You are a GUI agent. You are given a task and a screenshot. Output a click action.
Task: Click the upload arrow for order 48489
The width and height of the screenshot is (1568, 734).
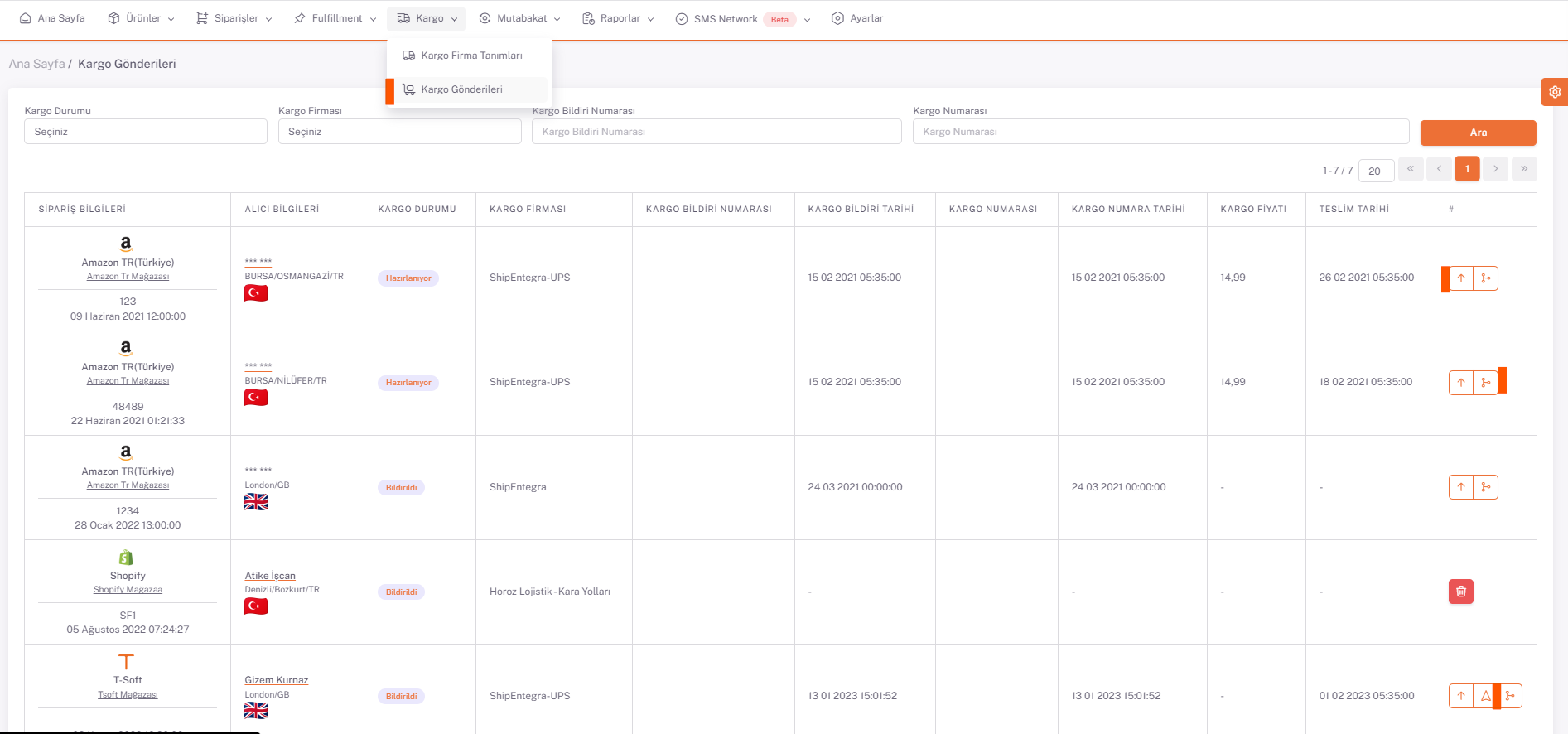point(1461,383)
